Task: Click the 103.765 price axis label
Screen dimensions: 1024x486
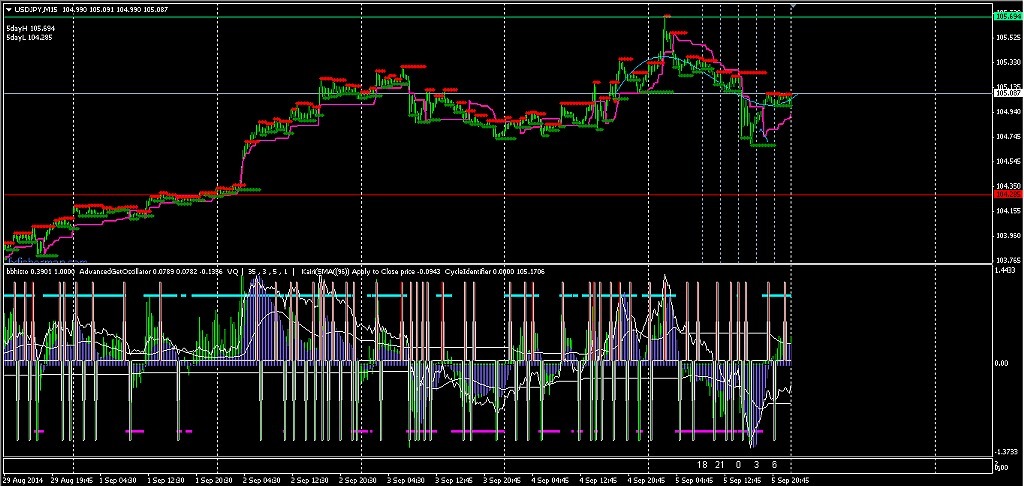Action: coord(1008,259)
